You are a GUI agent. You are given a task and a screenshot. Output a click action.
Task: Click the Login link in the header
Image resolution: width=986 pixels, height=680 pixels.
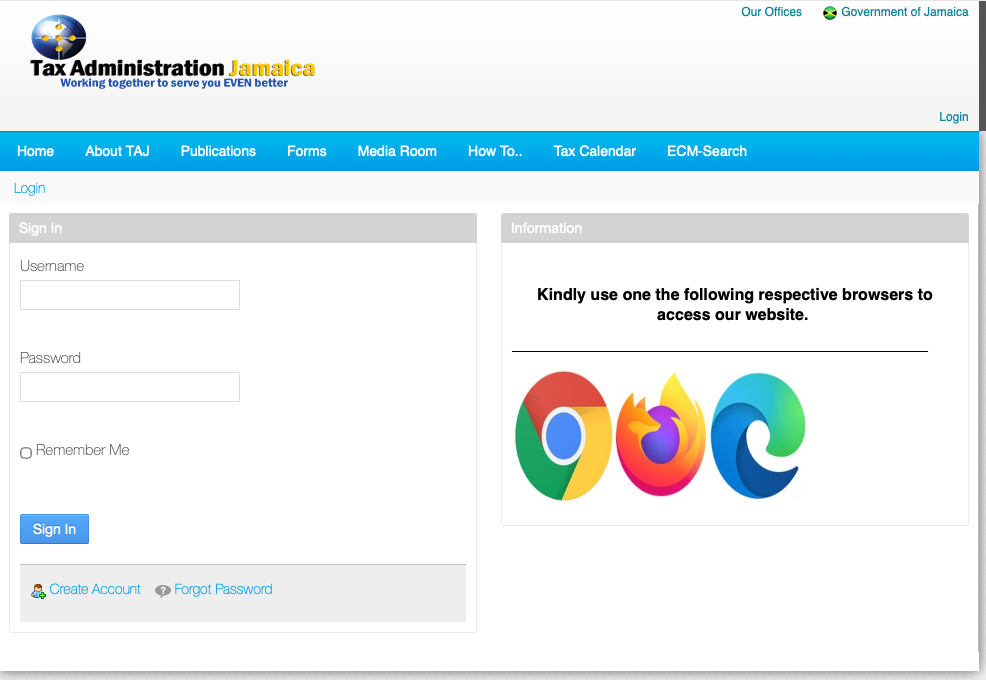pyautogui.click(x=953, y=117)
